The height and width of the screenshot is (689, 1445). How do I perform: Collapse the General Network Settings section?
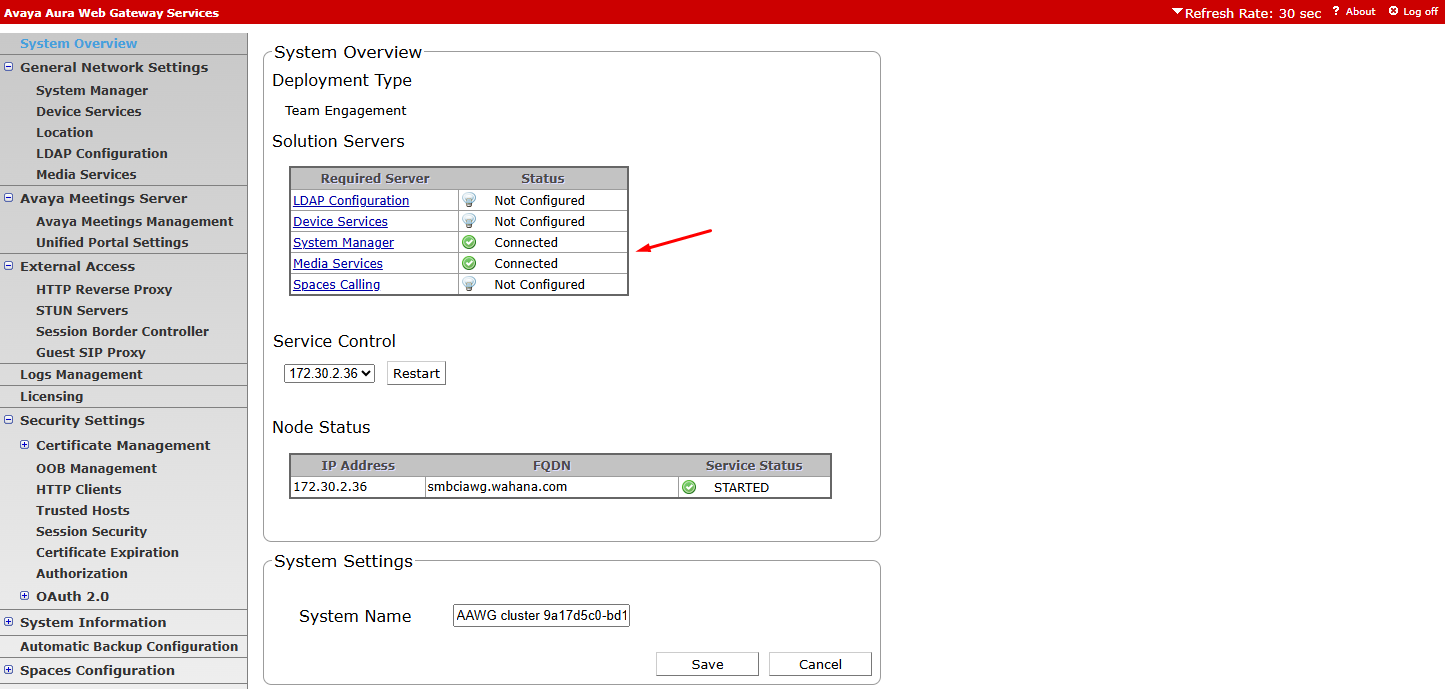click(x=9, y=67)
